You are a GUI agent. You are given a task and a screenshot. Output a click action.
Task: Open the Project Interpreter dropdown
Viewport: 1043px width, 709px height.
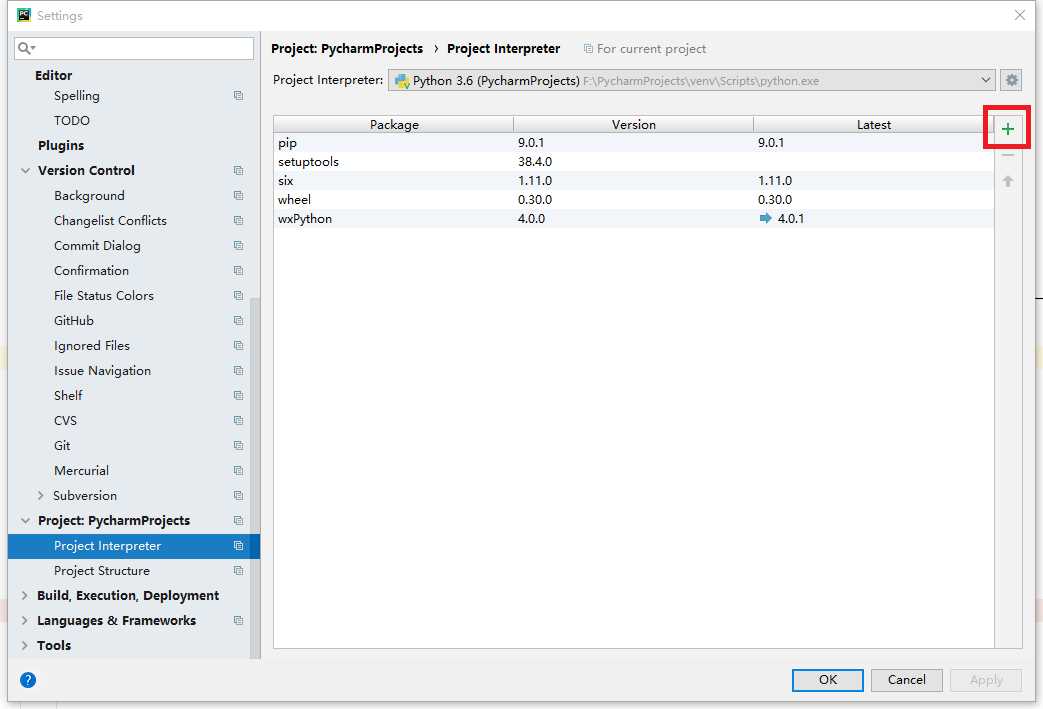(x=691, y=80)
